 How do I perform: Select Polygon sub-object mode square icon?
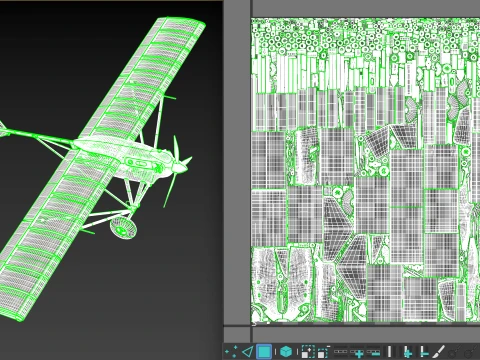pos(264,352)
